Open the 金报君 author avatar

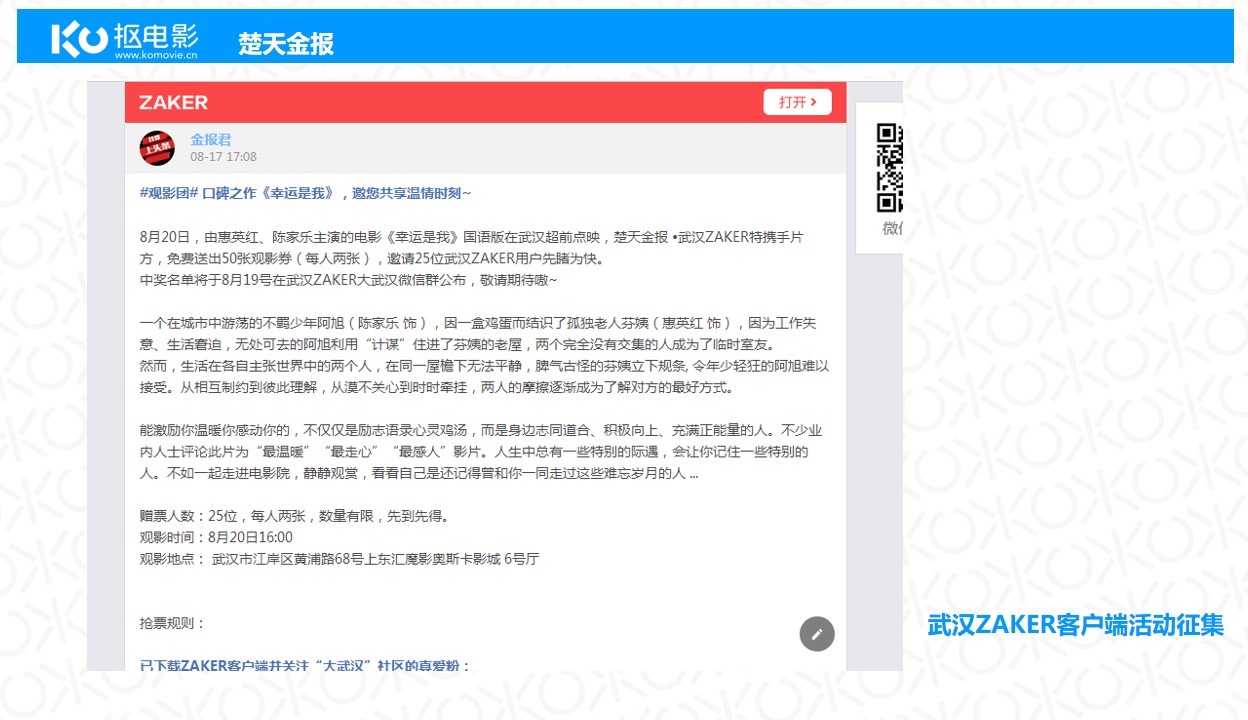[157, 148]
